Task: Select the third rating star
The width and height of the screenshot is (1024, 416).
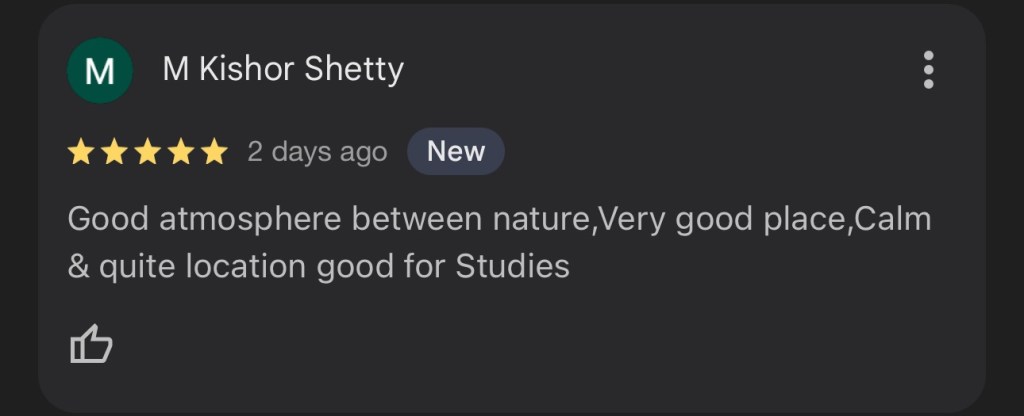Action: (x=148, y=152)
